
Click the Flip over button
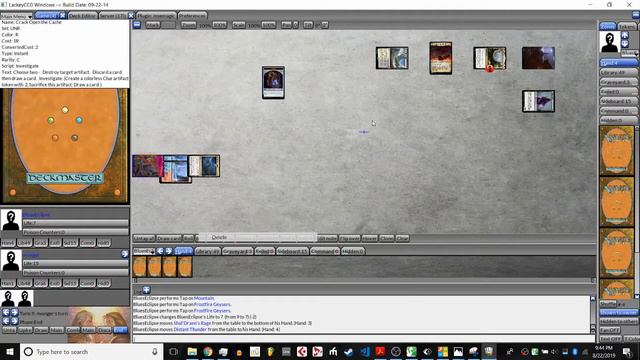point(349,238)
